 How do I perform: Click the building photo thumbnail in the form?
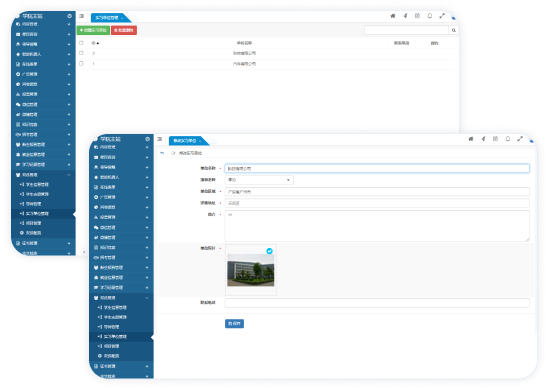251,270
